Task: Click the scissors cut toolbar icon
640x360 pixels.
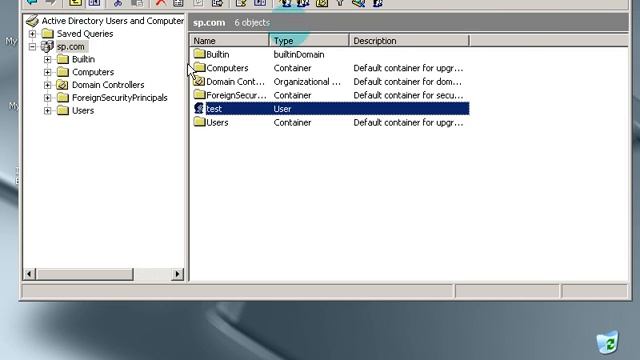Action: click(x=118, y=3)
